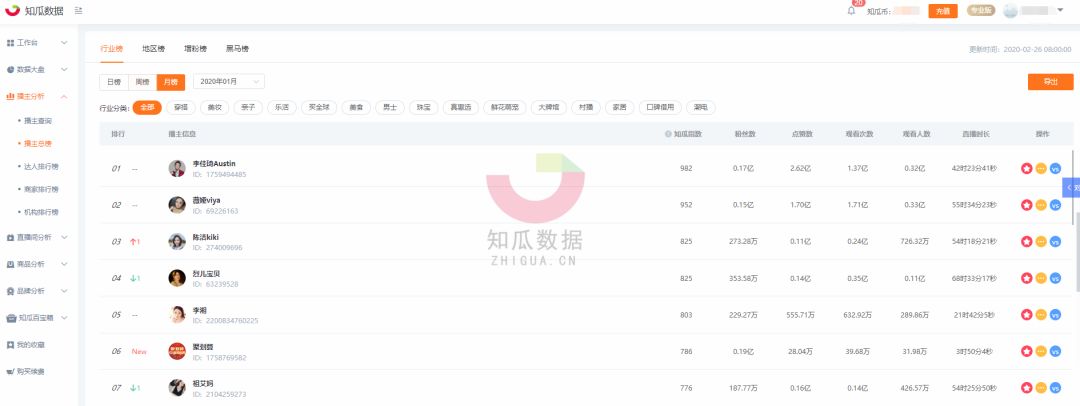Open the 2020年01月 month dropdown
1080x406 pixels.
[229, 82]
